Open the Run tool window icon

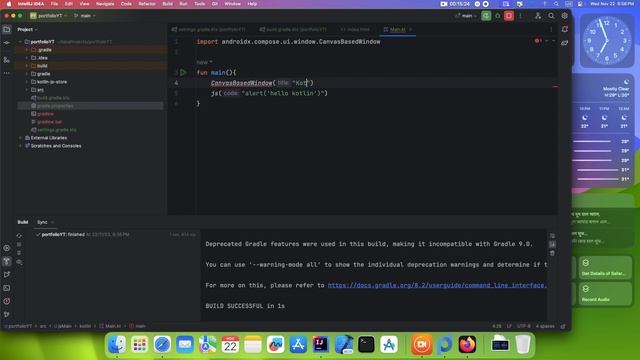pyautogui.click(x=7, y=275)
